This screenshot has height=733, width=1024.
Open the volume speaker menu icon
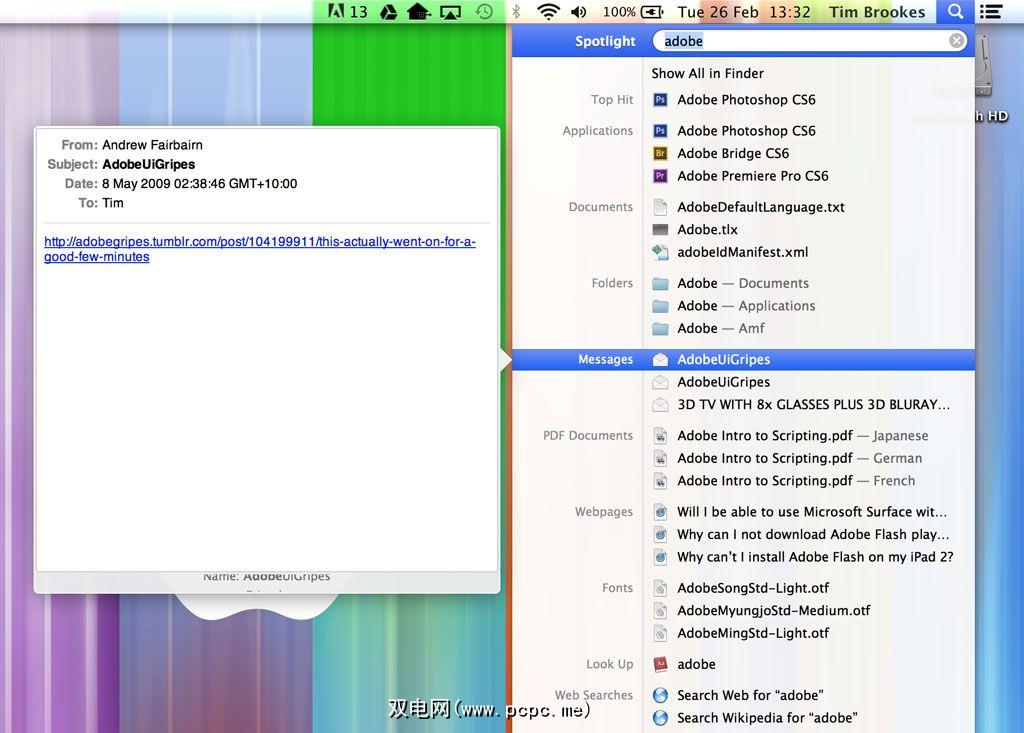(x=578, y=12)
